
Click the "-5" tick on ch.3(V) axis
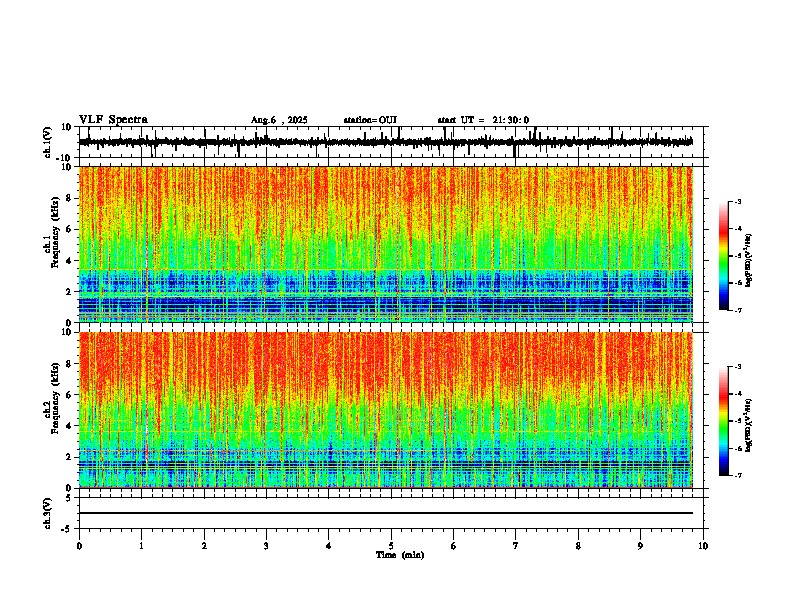click(x=67, y=529)
